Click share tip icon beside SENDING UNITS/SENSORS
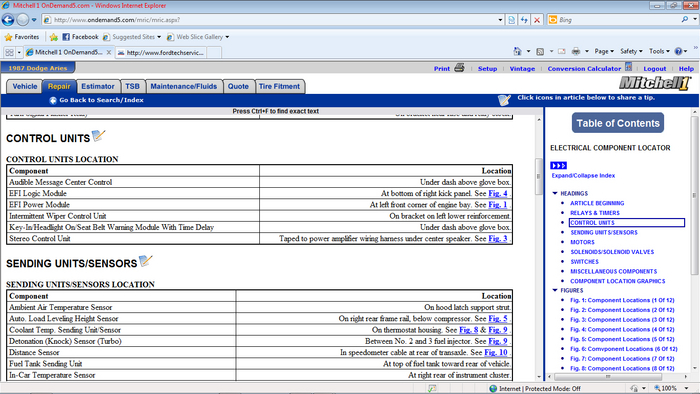 click(146, 261)
